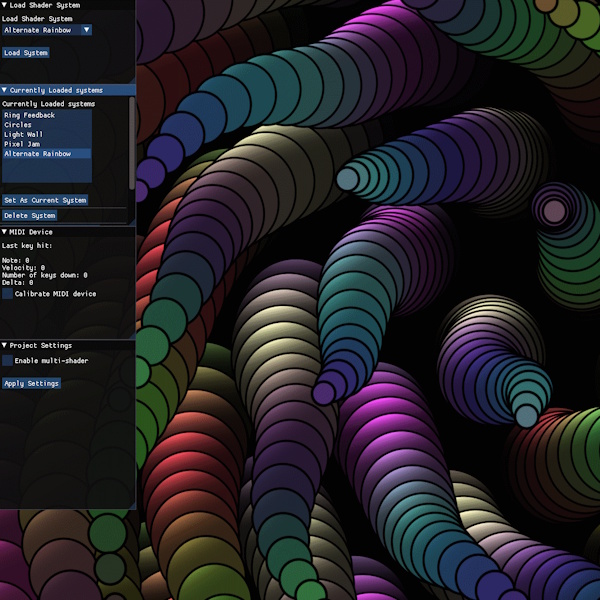600x600 pixels.
Task: Collapse the Currently Loaded systems panel
Action: pos(4,90)
